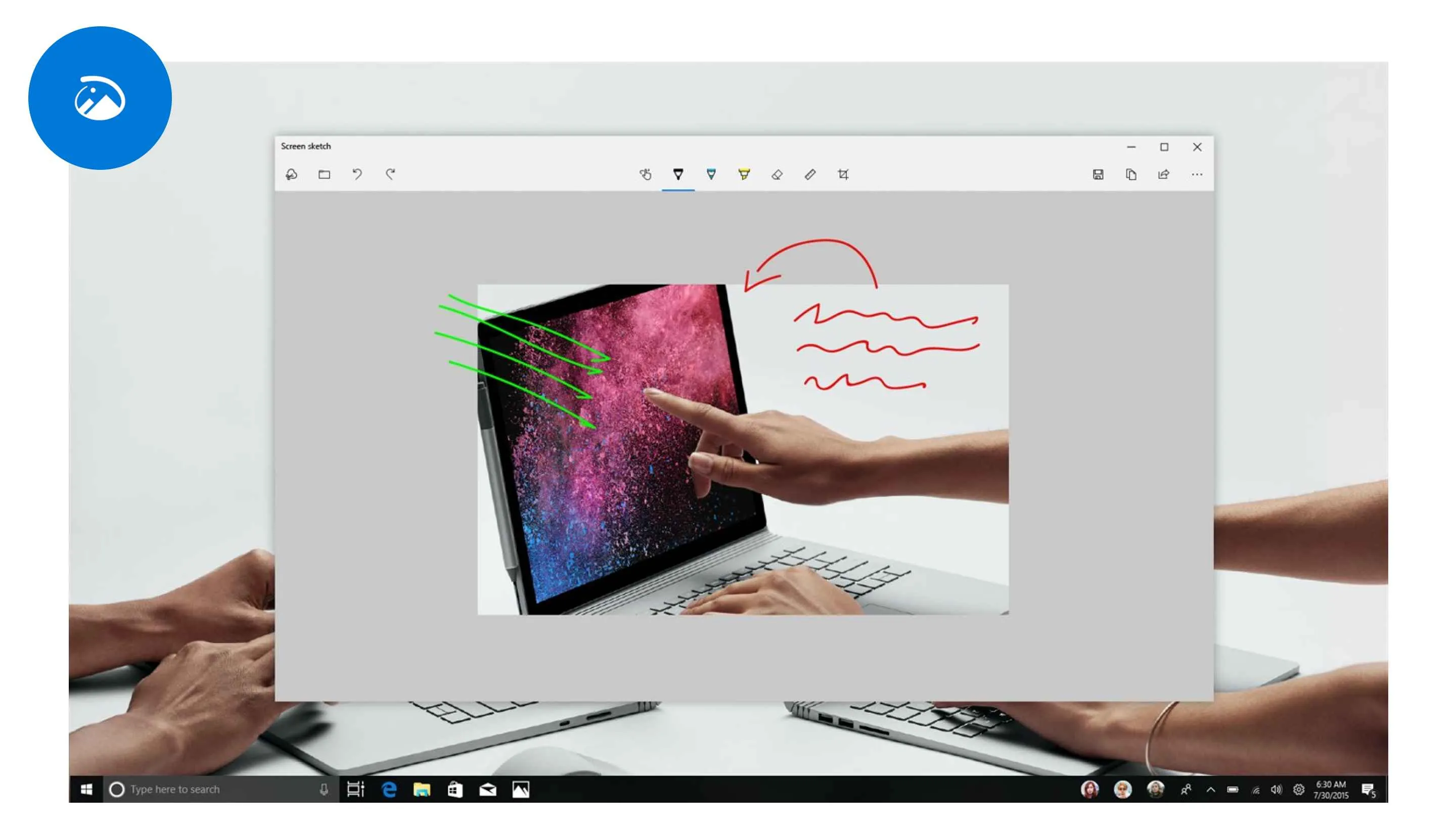1456x828 pixels.
Task: Click the New snip icon
Action: 291,174
